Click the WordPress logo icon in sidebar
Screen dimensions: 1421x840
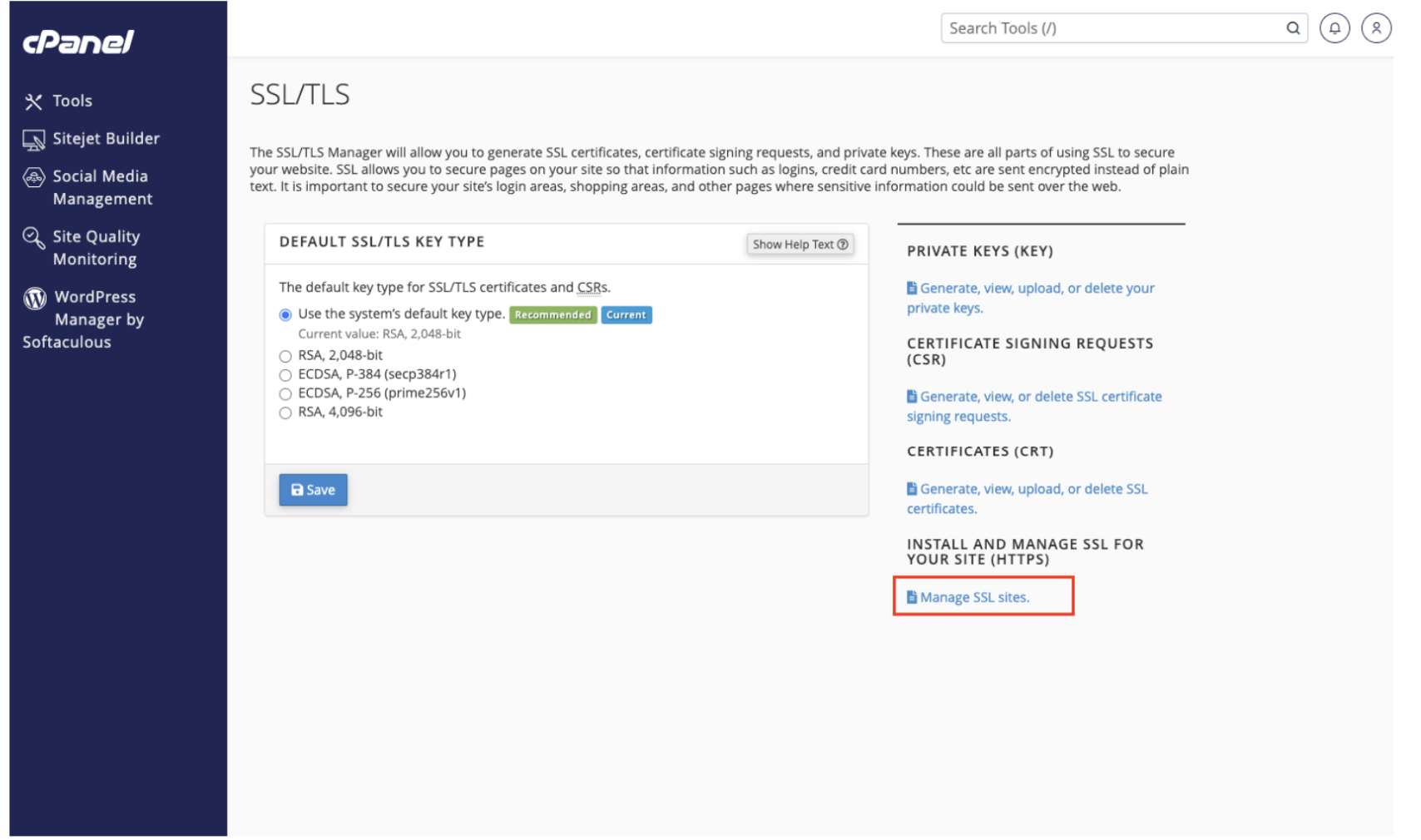click(35, 298)
